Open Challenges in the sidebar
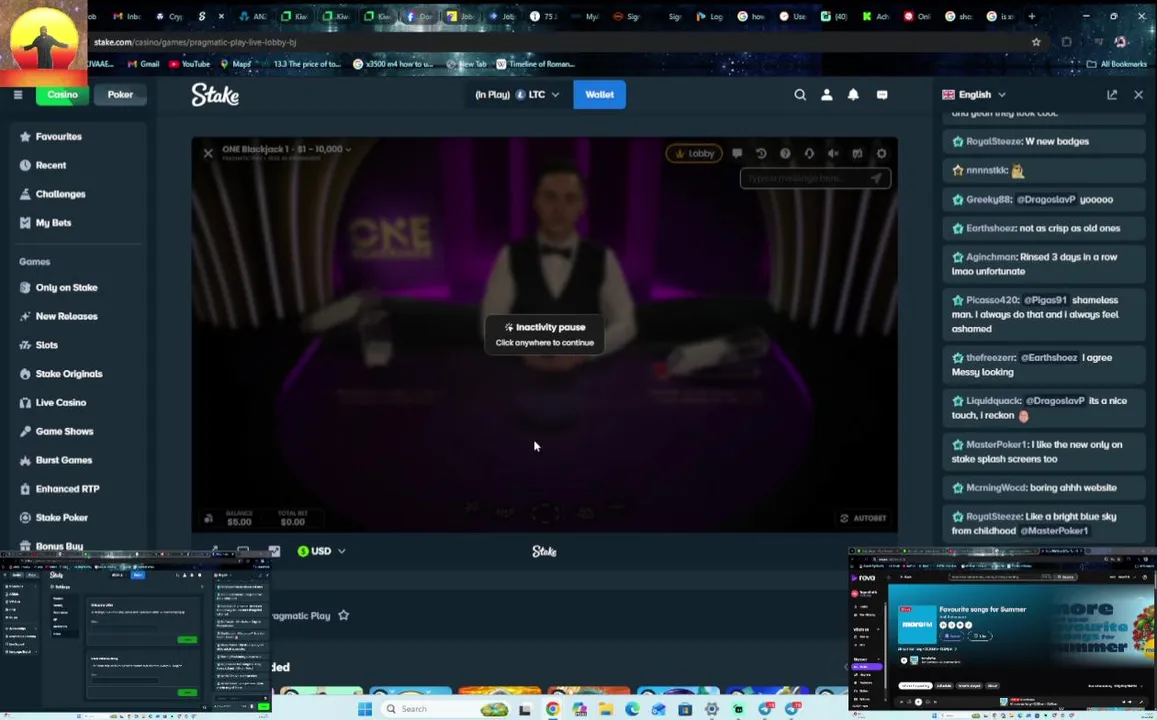Viewport: 1157px width, 720px height. (60, 194)
